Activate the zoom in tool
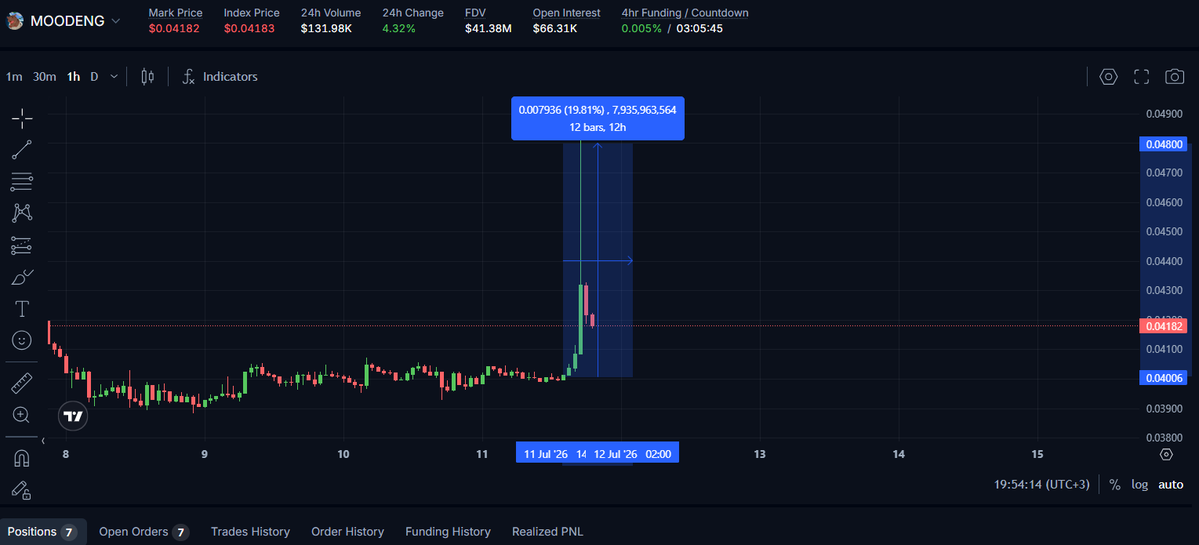This screenshot has height=545, width=1199. [x=22, y=415]
